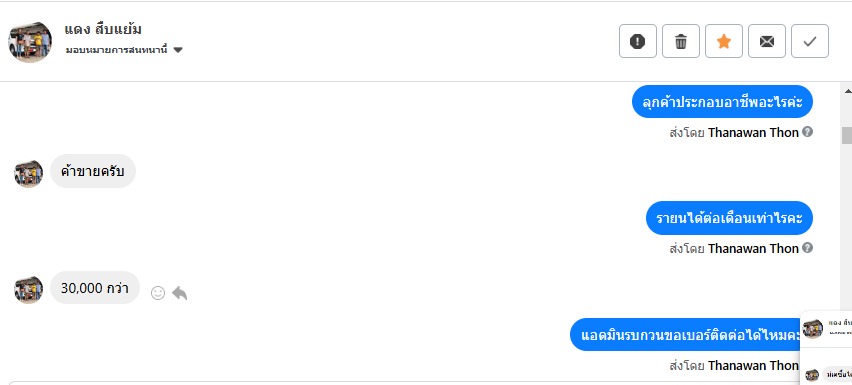Click the scrollbar up arrow in the chat

pos(847,90)
